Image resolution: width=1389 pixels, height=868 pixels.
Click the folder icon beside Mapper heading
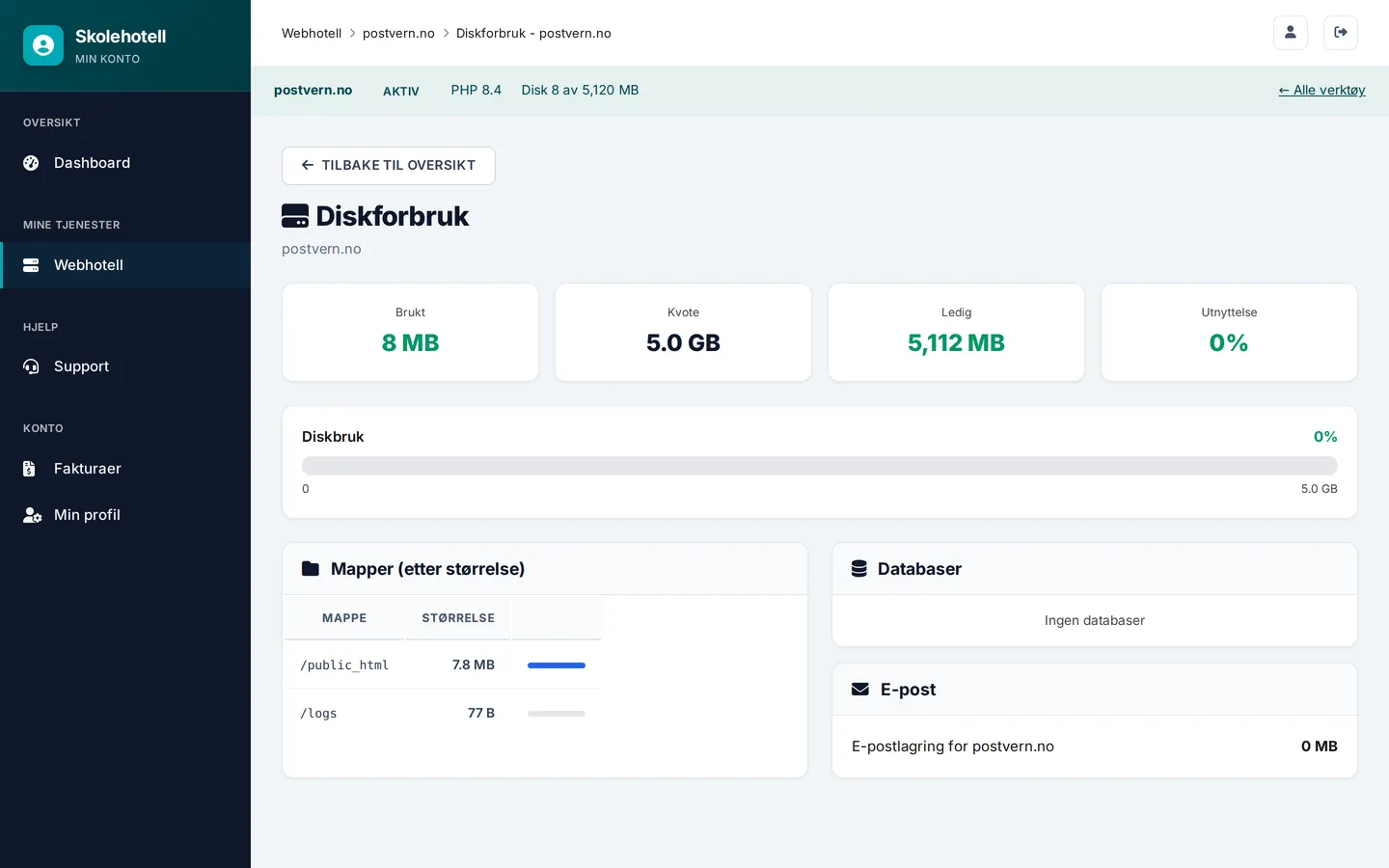click(x=311, y=569)
